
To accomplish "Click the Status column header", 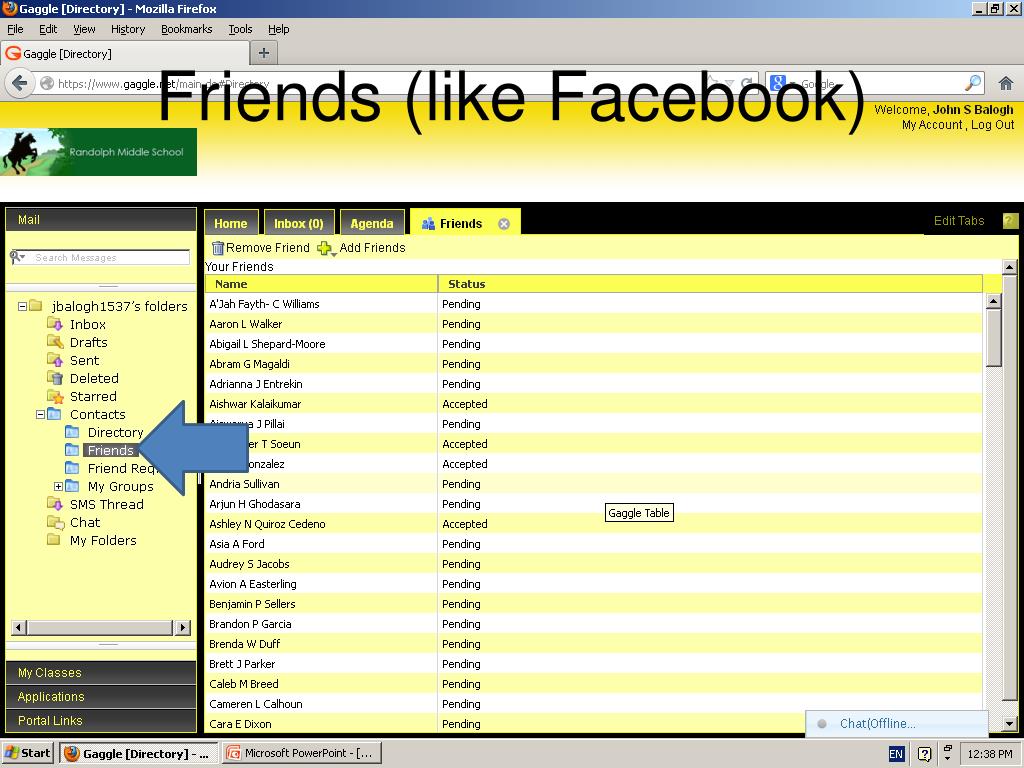I will tap(710, 284).
